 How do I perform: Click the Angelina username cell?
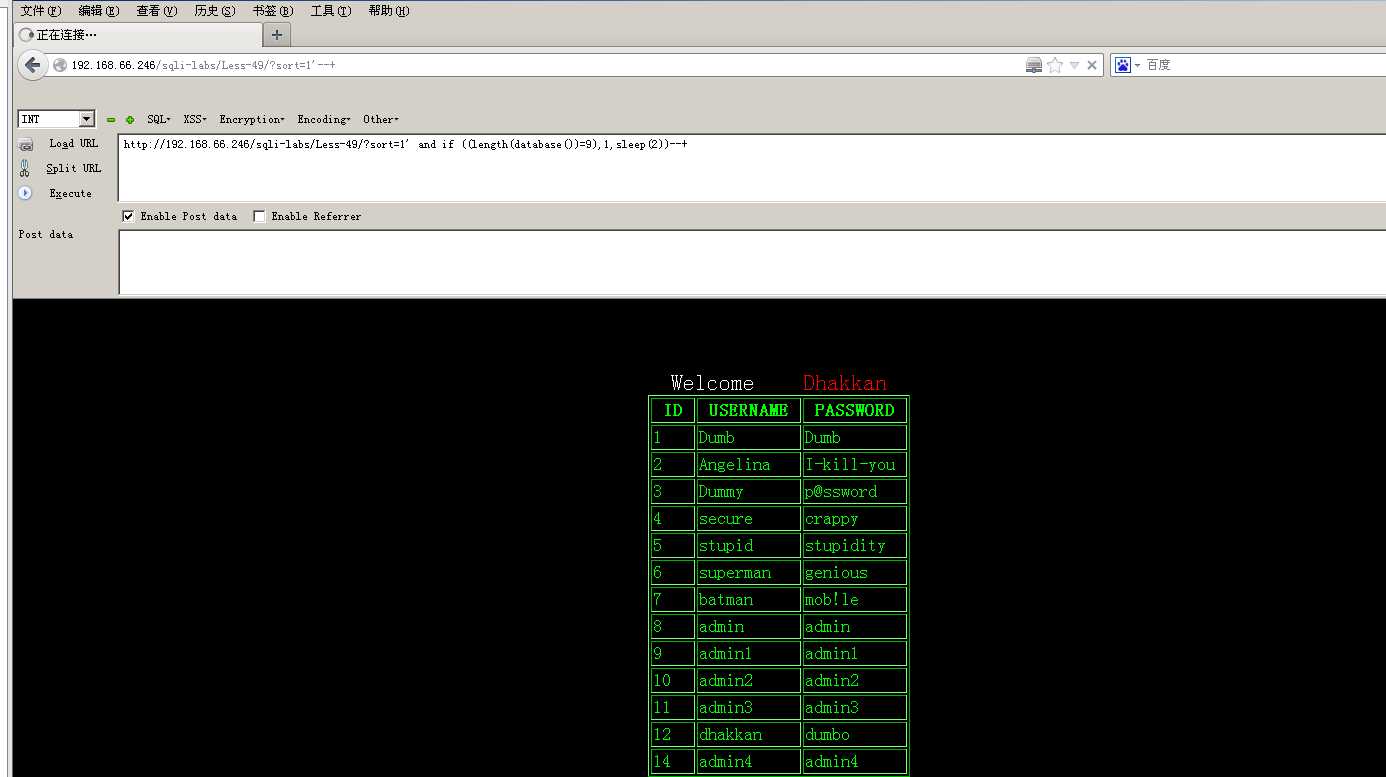(749, 465)
